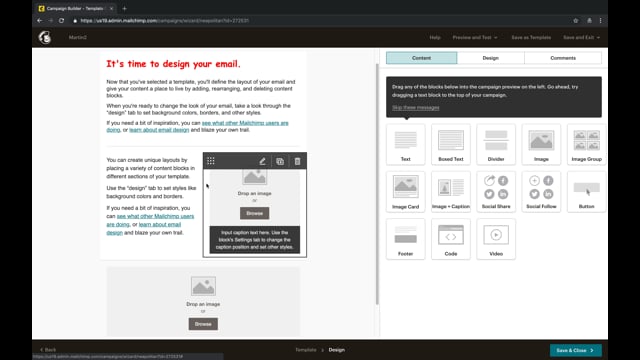Screen dimensions: 640x360
Task: Close the Campaign Builder browser tab
Action: tap(111, 8)
